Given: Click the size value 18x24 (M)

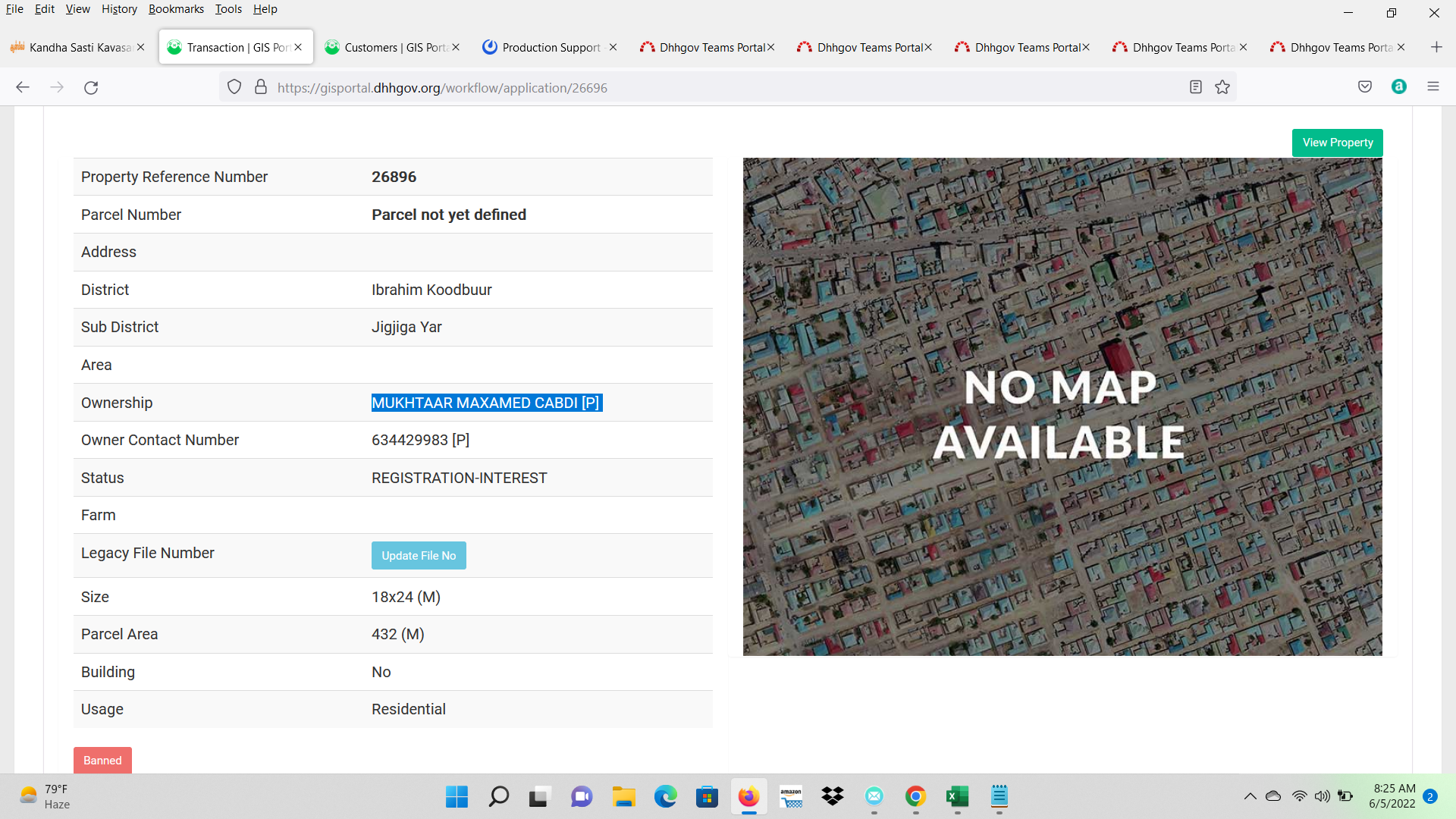Looking at the screenshot, I should point(406,597).
